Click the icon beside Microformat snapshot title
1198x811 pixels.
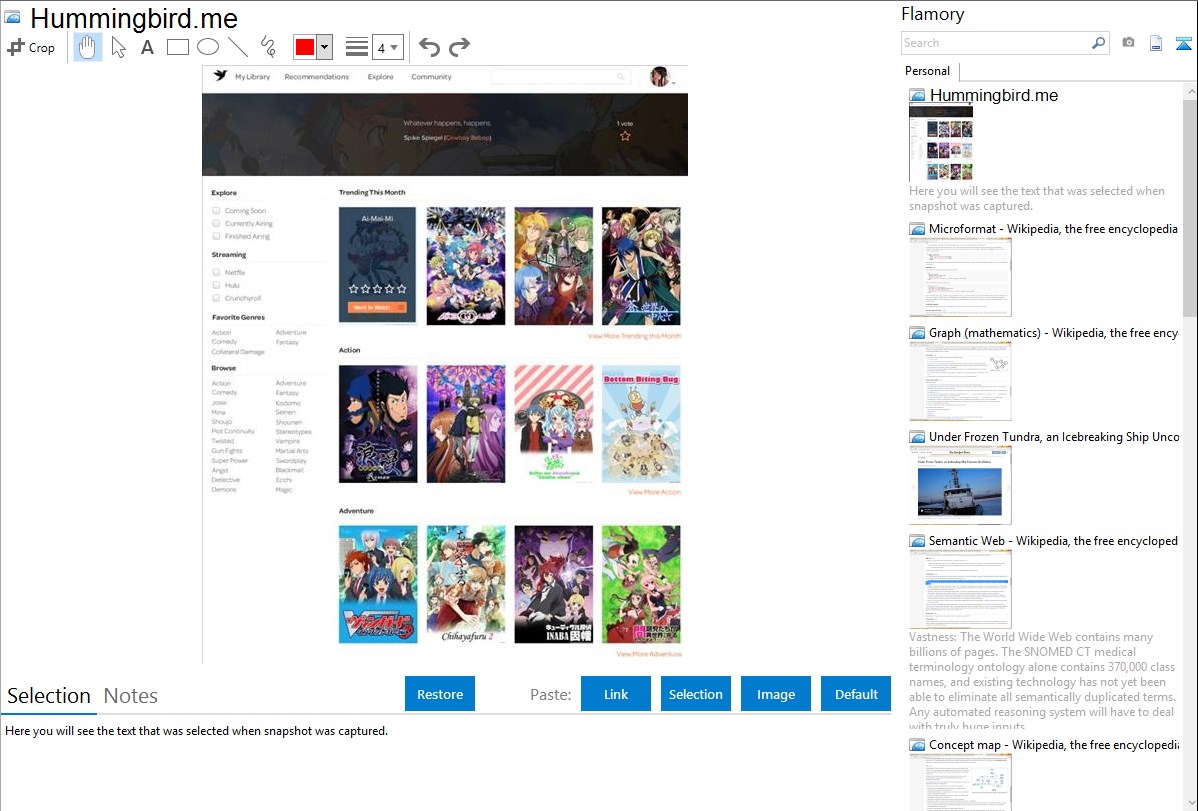917,229
